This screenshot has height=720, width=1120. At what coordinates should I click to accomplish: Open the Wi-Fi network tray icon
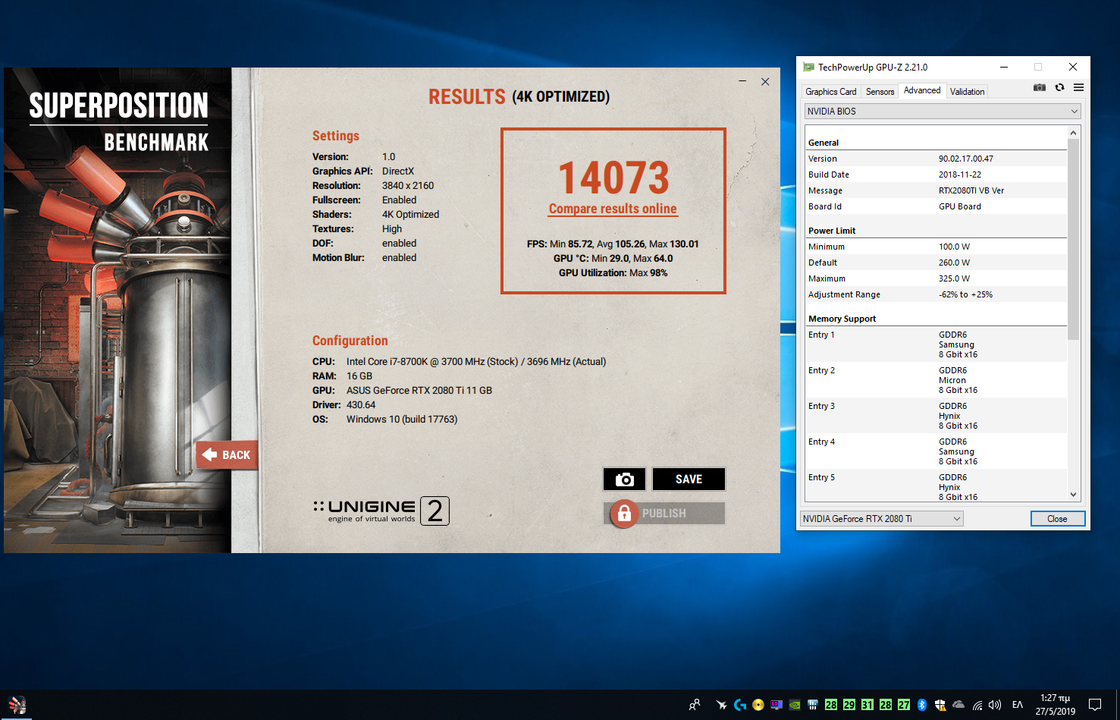point(977,705)
